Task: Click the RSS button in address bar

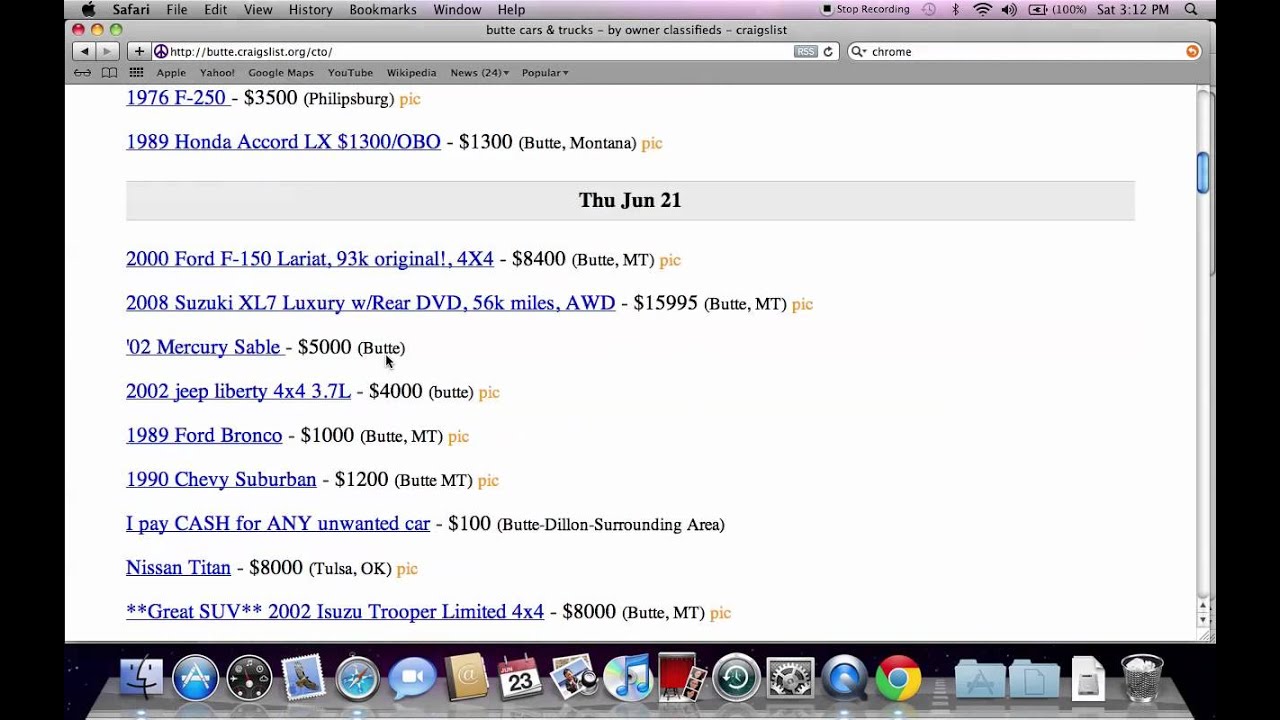Action: click(x=805, y=51)
